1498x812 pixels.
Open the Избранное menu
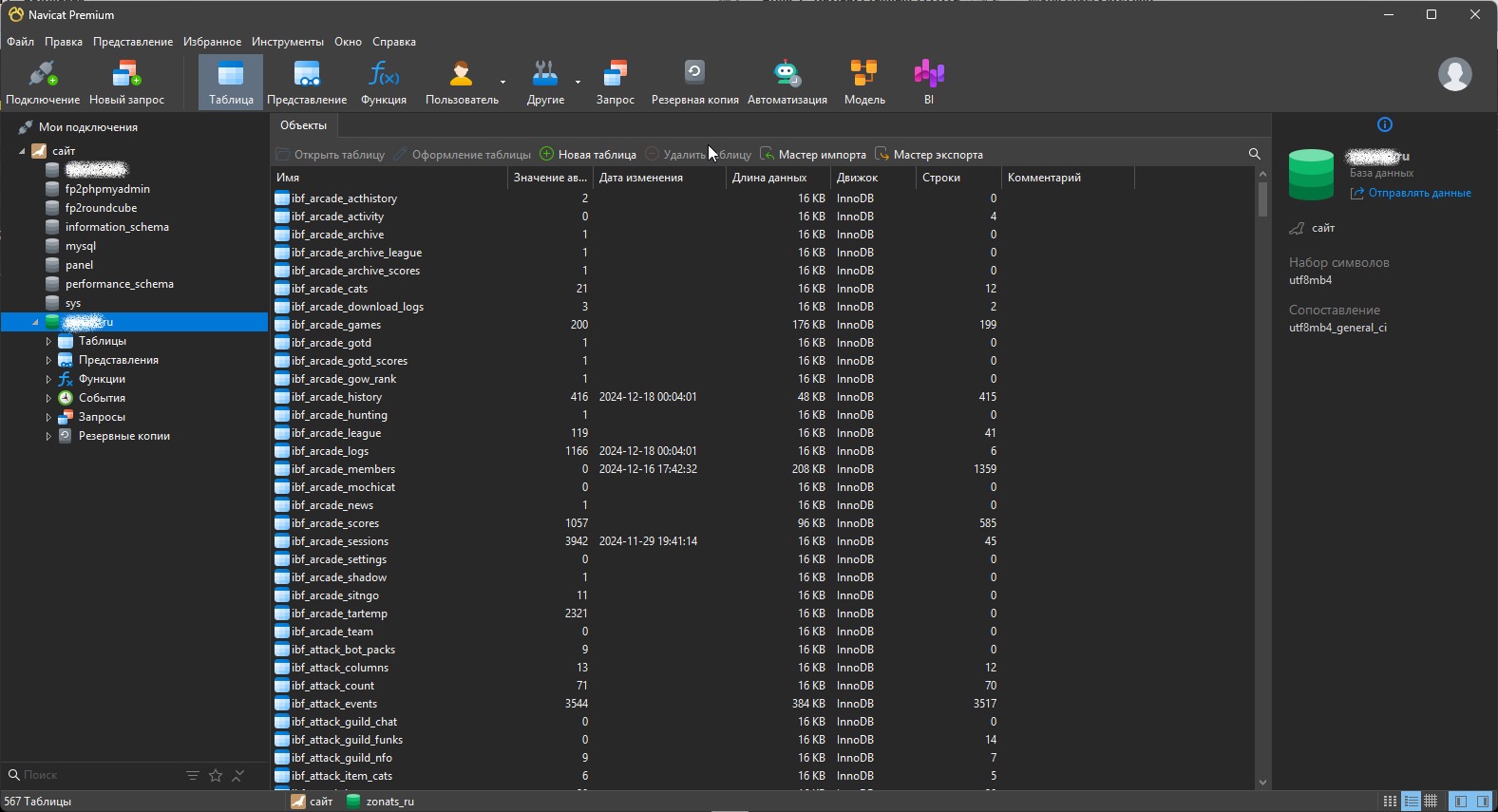click(x=212, y=42)
